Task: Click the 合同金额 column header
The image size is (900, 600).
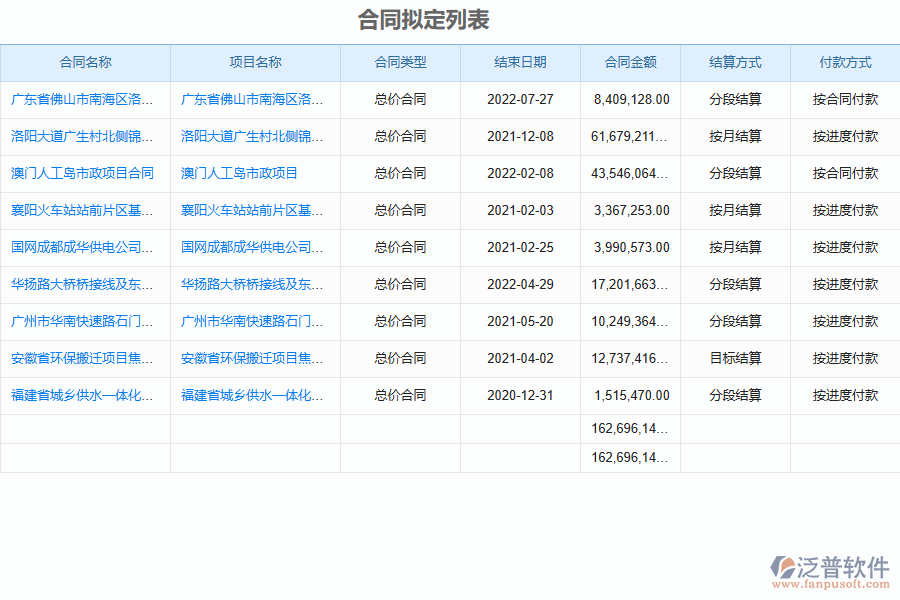Action: [x=630, y=62]
